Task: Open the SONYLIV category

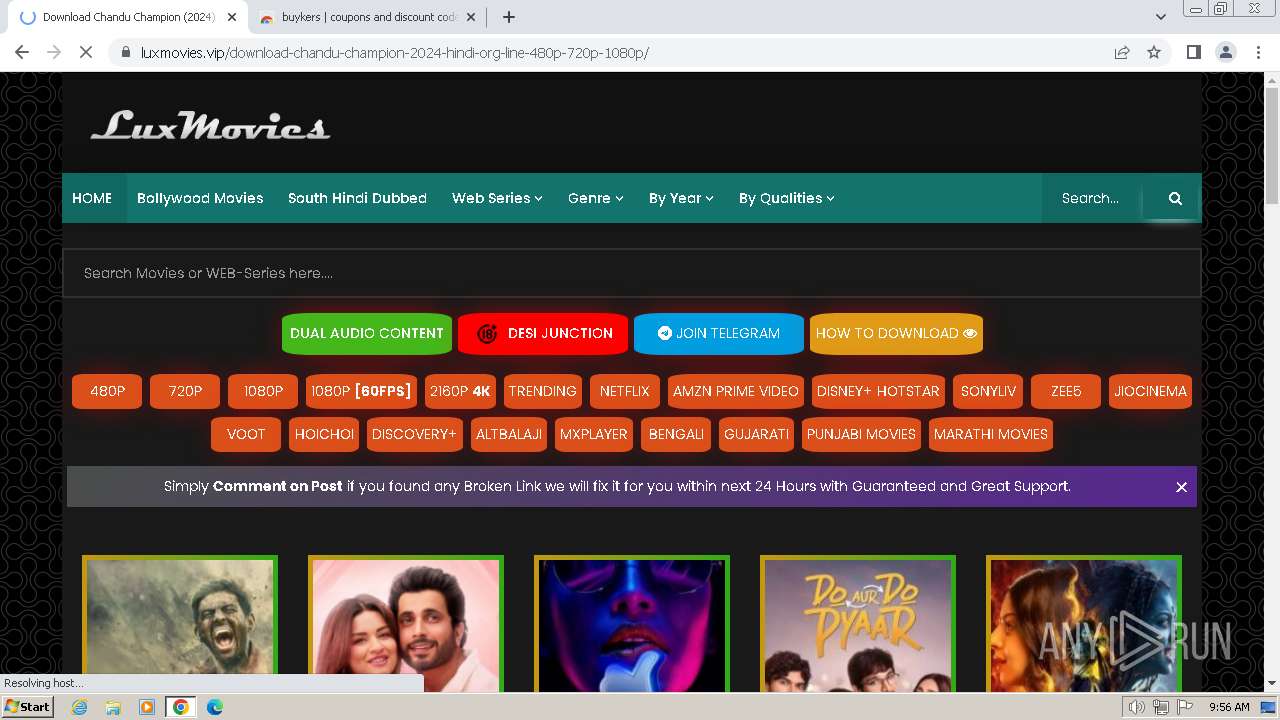Action: click(x=988, y=391)
